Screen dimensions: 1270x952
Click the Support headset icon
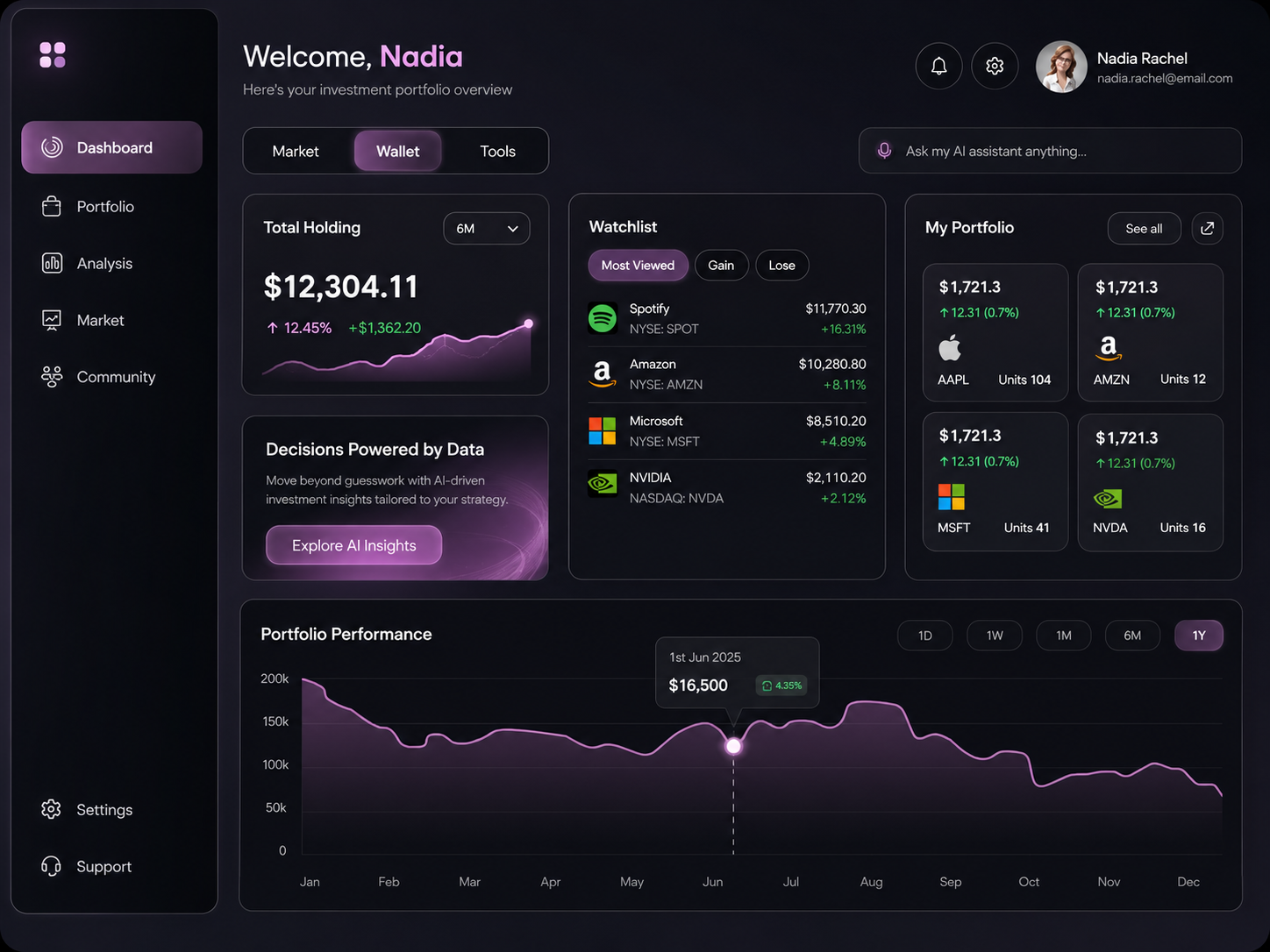(52, 866)
